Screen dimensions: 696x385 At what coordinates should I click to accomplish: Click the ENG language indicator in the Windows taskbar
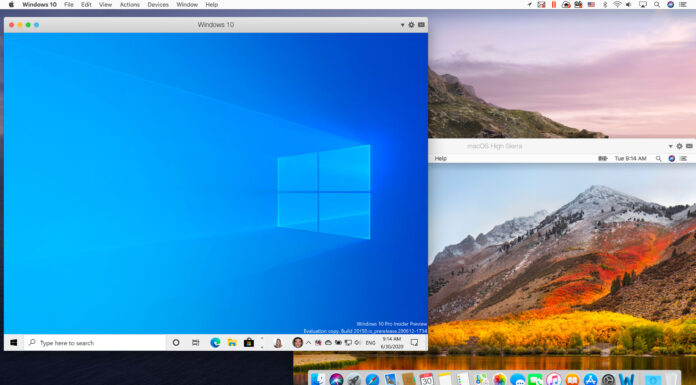[370, 343]
